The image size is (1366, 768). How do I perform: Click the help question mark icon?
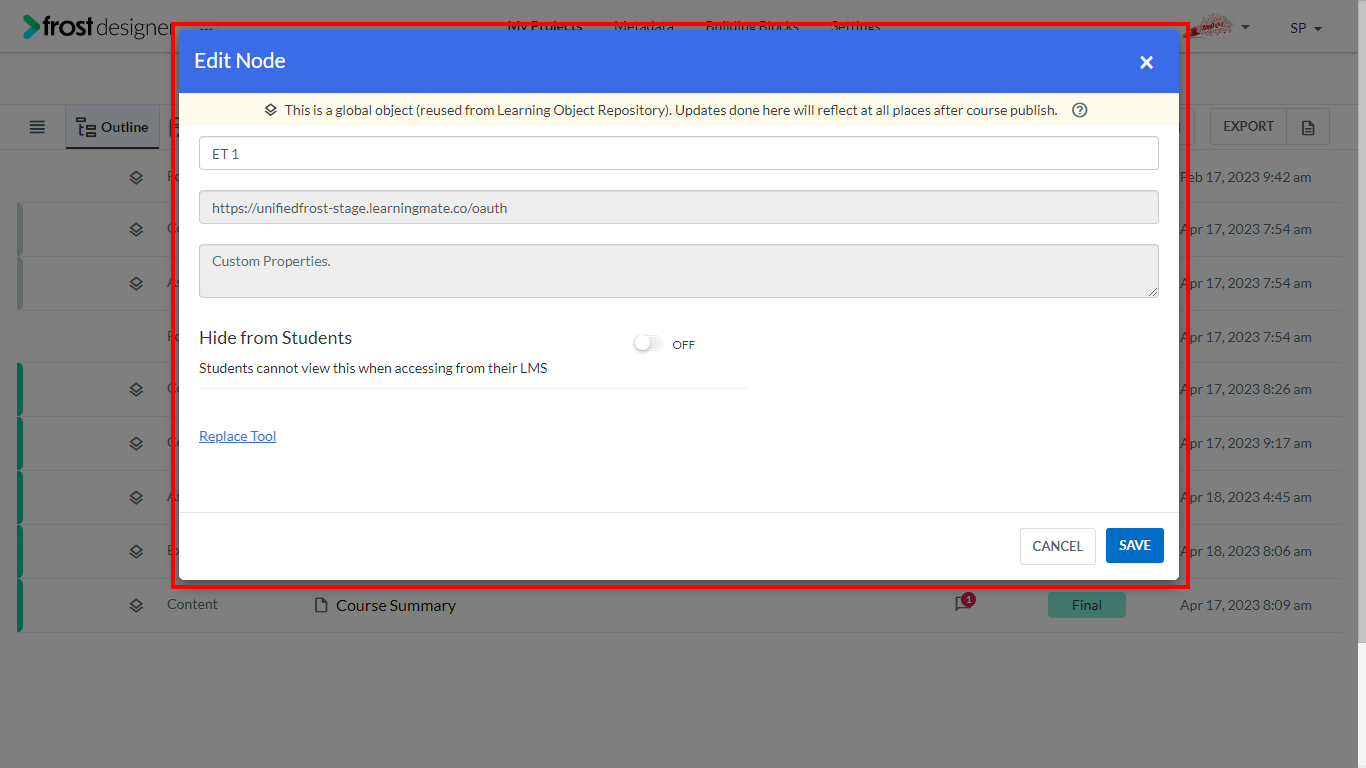pyautogui.click(x=1080, y=110)
